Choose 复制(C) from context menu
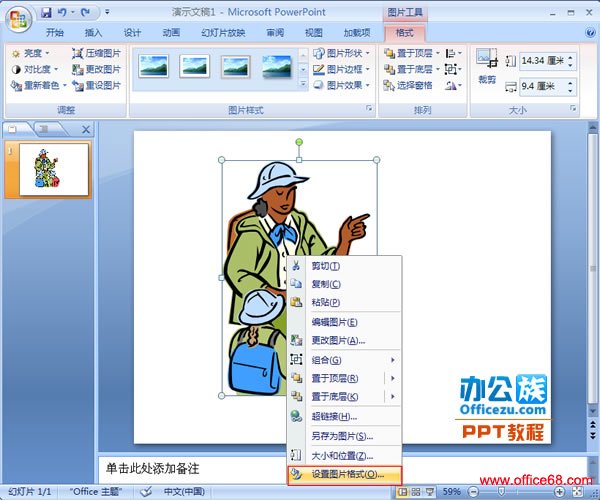 344,284
